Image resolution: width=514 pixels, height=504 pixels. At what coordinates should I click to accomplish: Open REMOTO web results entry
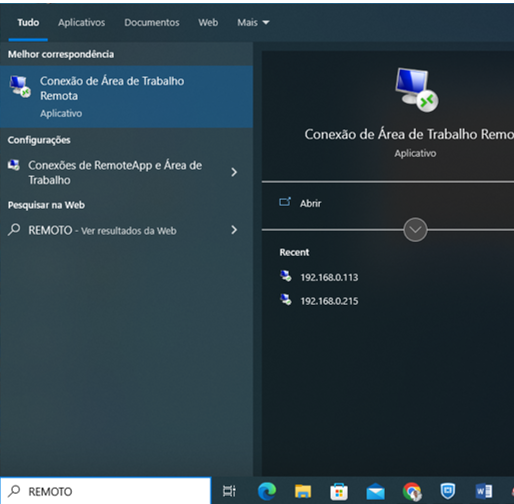(x=126, y=230)
